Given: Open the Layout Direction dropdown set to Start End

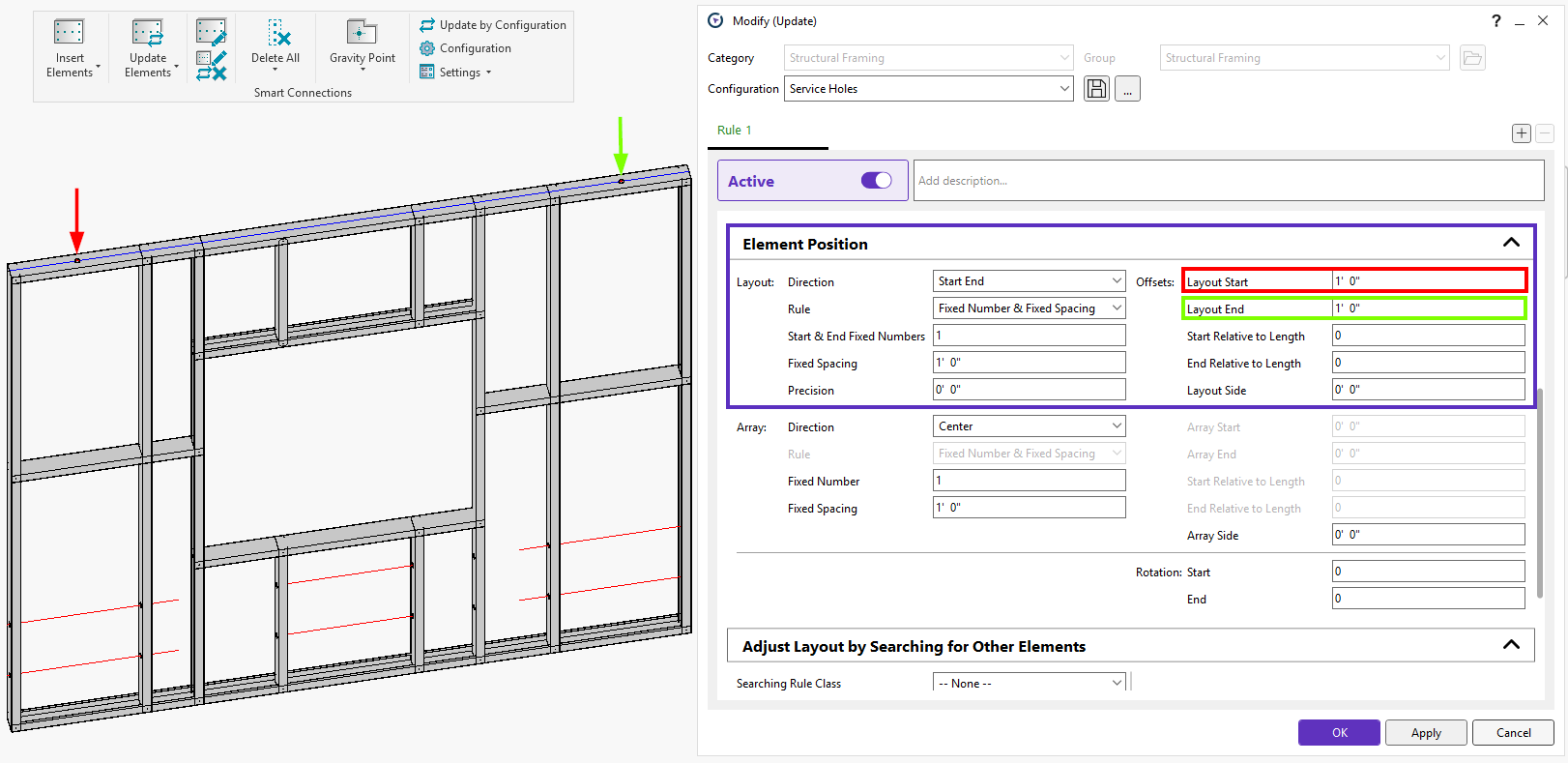Looking at the screenshot, I should 1029,281.
